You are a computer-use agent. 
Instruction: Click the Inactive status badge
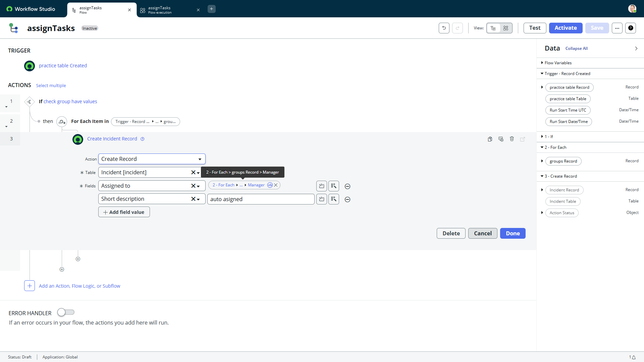(90, 28)
